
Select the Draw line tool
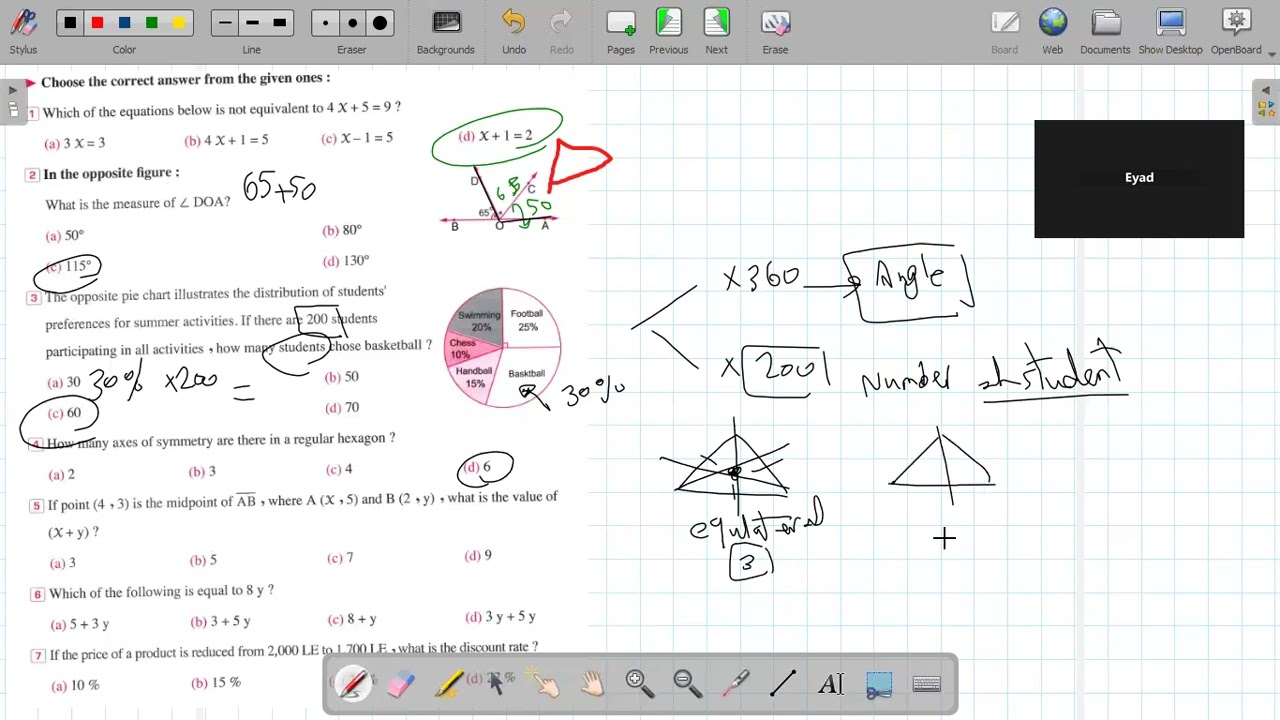(784, 684)
